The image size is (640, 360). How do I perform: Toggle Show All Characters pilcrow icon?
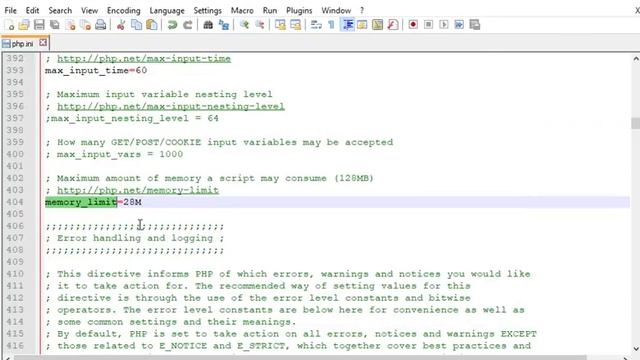point(331,25)
